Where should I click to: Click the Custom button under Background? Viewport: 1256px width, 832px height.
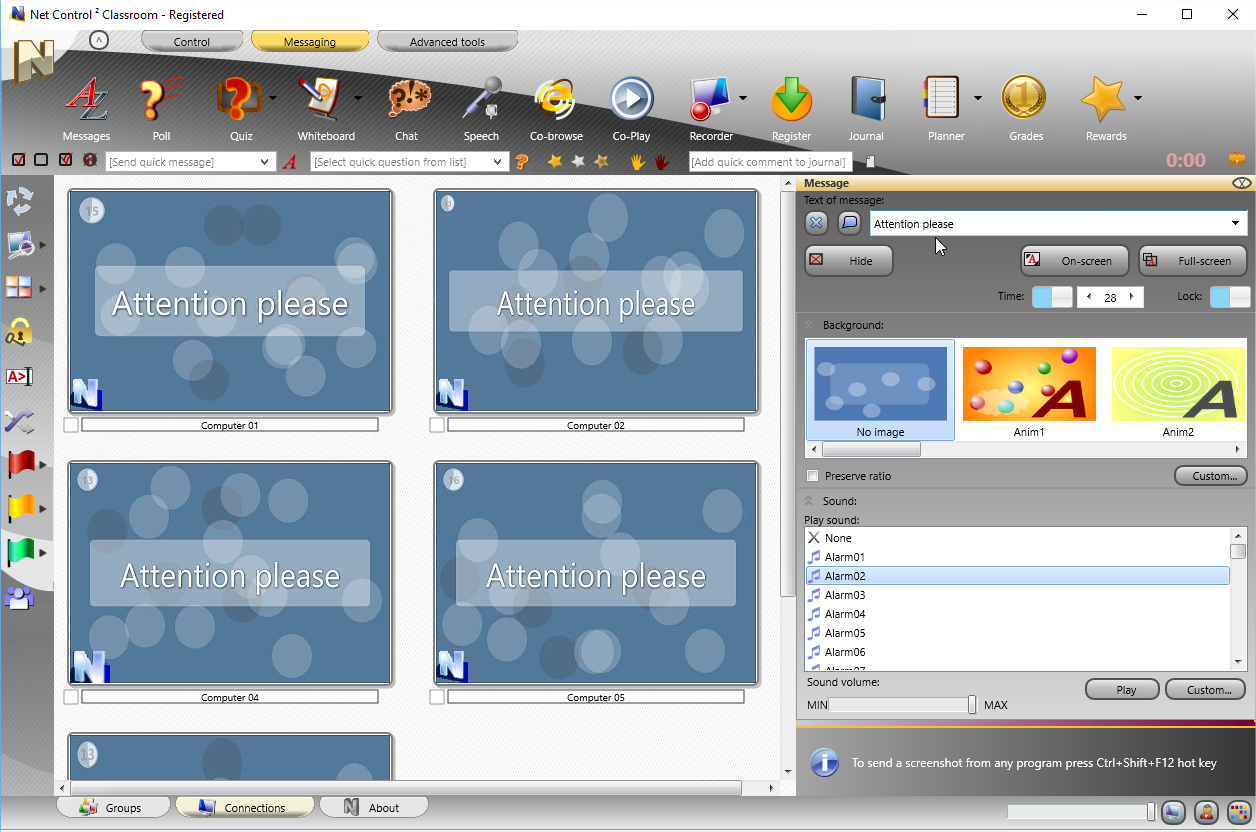pos(1210,476)
